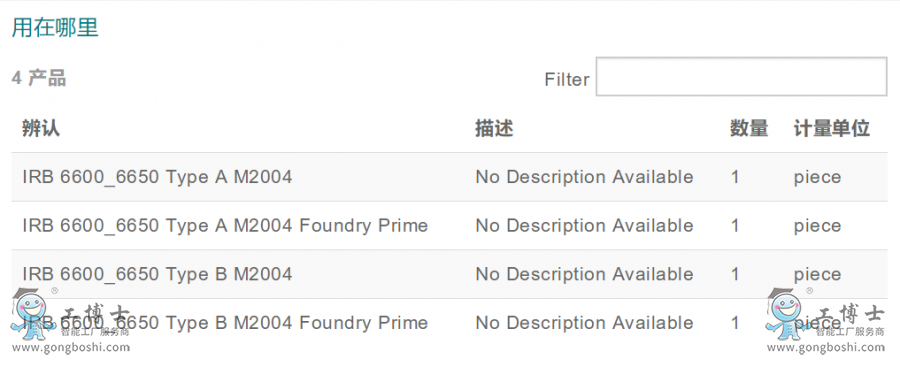This screenshot has height=367, width=900.
Task: Click the 用在哪里 section heading
Action: [x=55, y=27]
